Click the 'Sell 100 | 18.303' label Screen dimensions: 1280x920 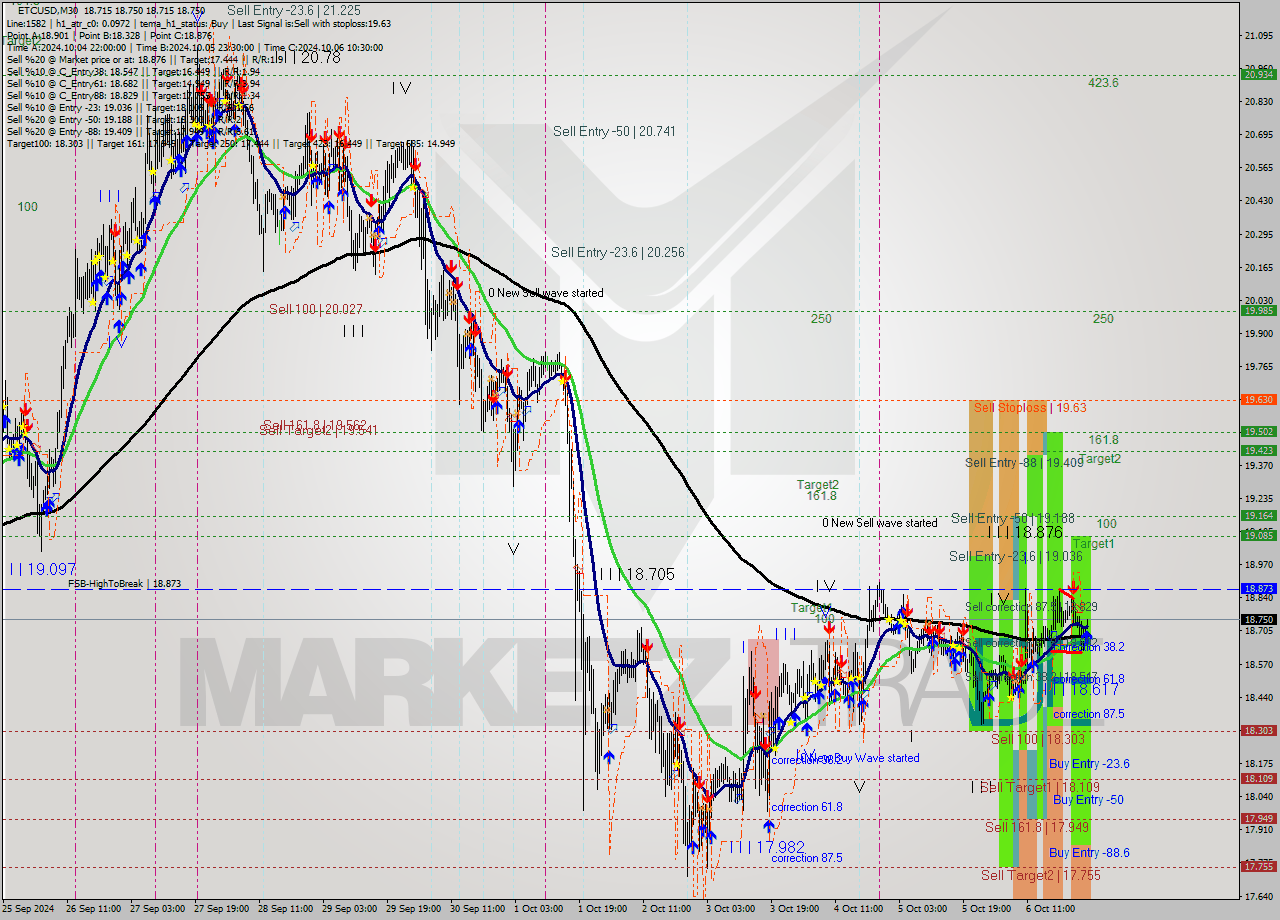pyautogui.click(x=1037, y=739)
